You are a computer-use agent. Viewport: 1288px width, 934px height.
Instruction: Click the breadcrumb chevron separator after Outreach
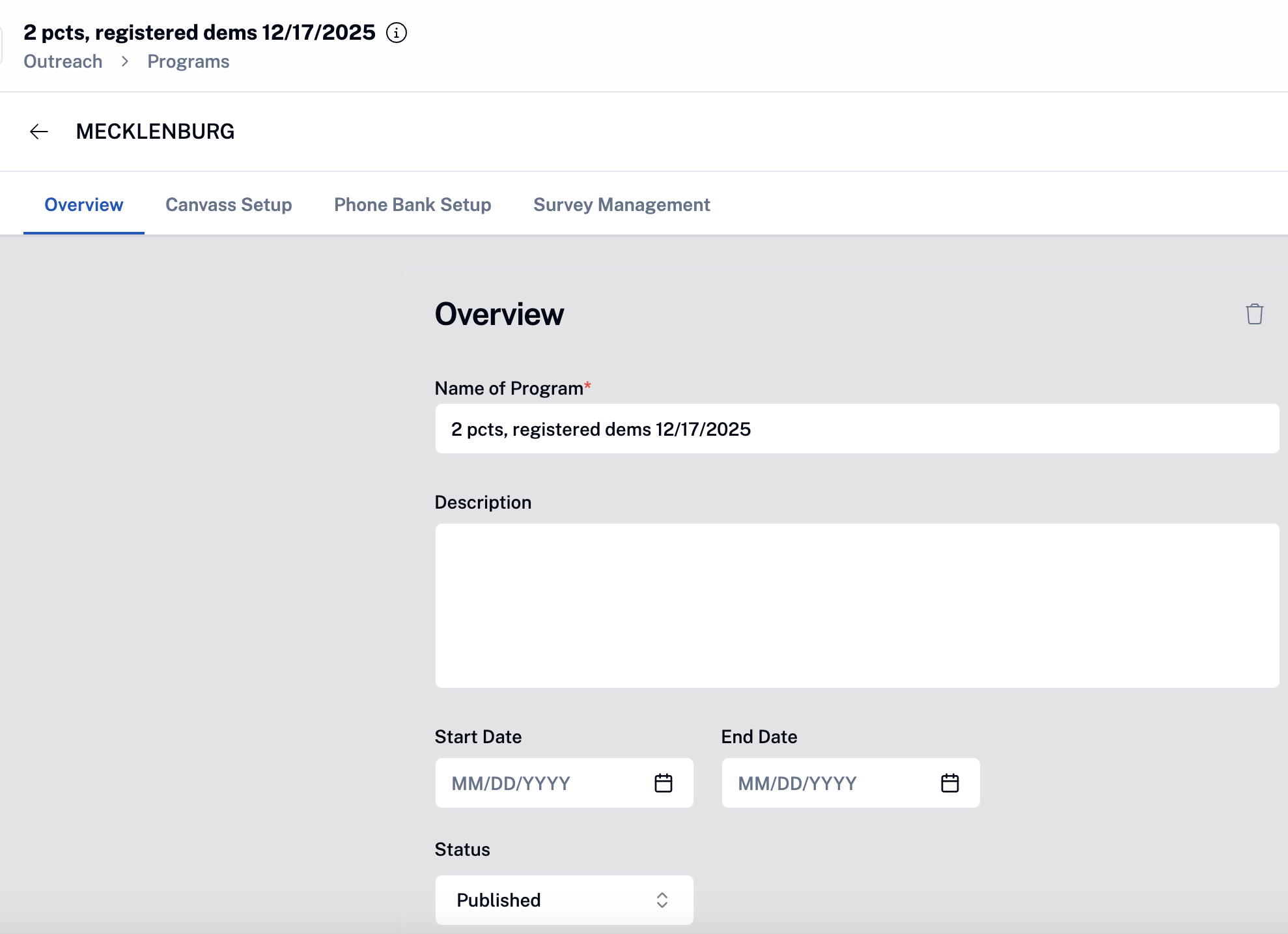125,61
